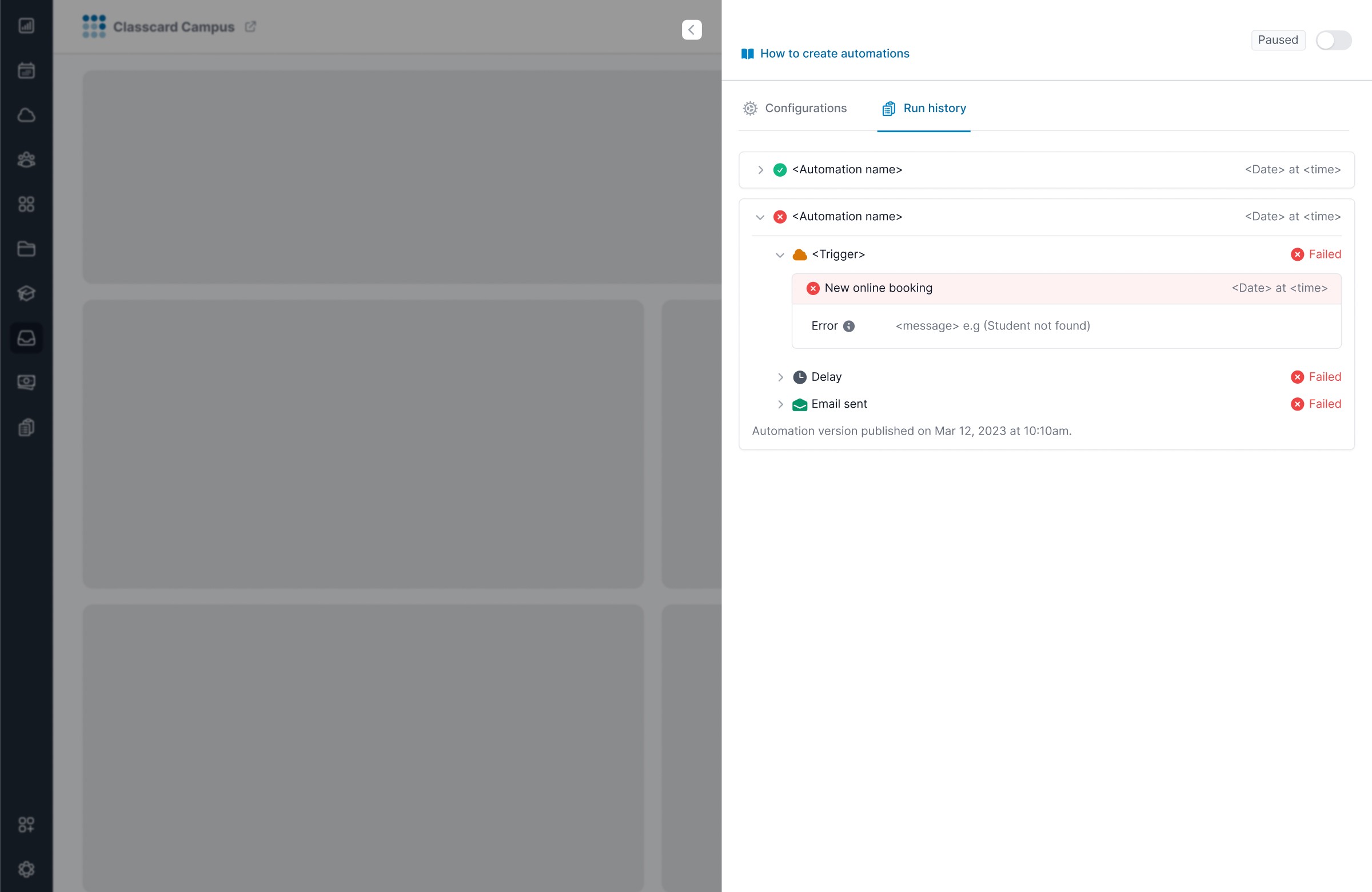Image resolution: width=1372 pixels, height=892 pixels.
Task: Open the dashboard chart icon in sidebar
Action: pyautogui.click(x=26, y=25)
